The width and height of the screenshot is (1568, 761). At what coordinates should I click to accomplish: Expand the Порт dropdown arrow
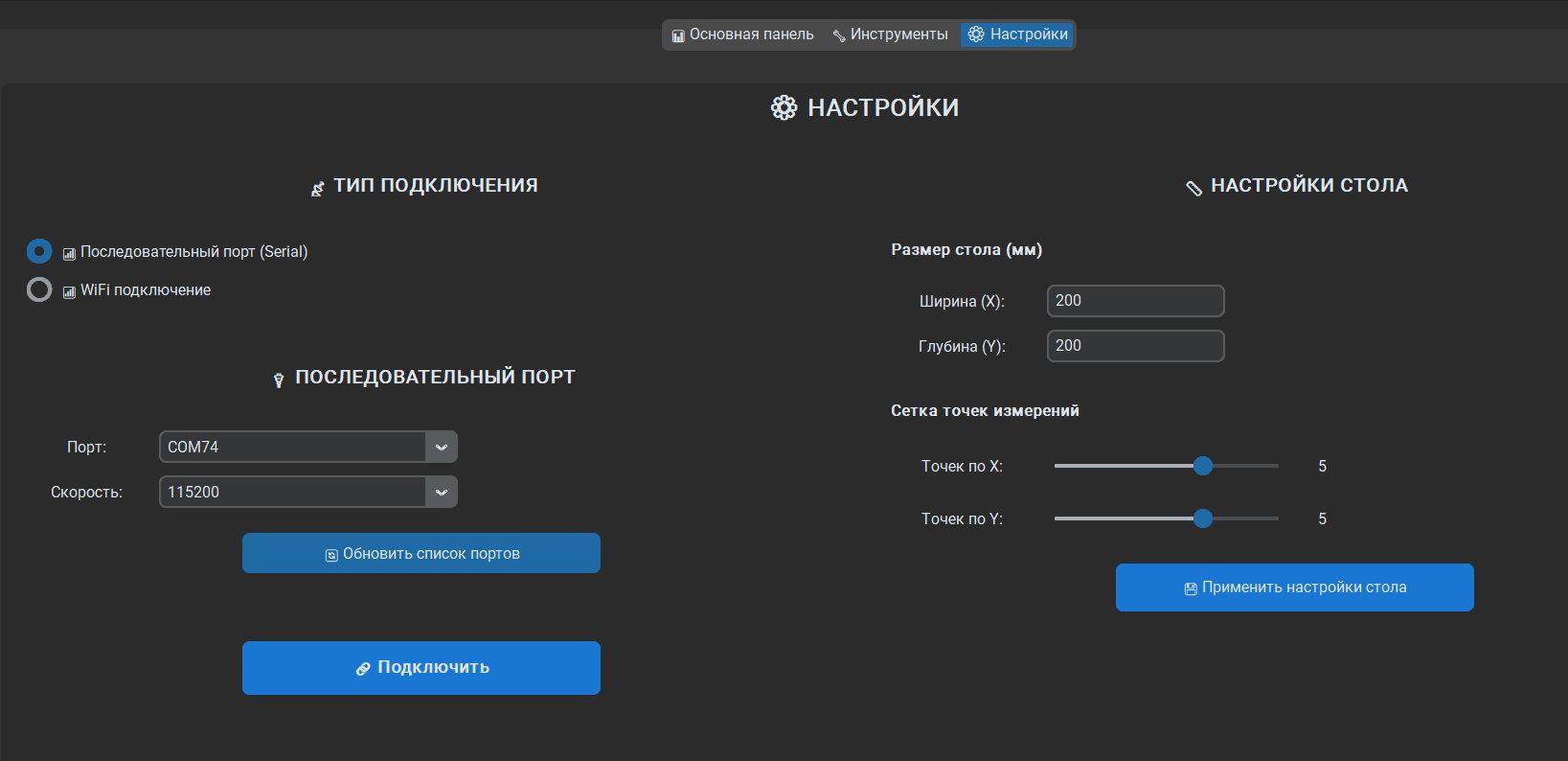point(442,447)
